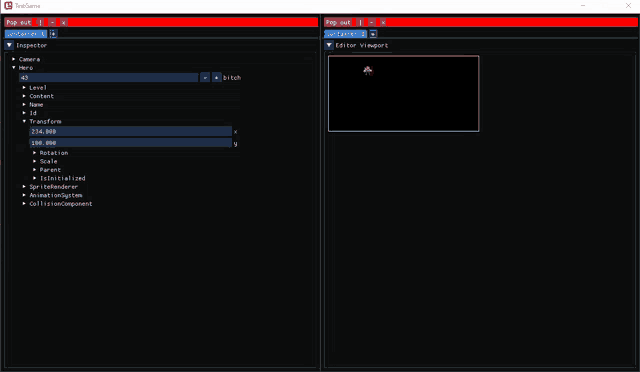The width and height of the screenshot is (640, 372).
Task: Click Pop out in right panel bar
Action: click(338, 22)
